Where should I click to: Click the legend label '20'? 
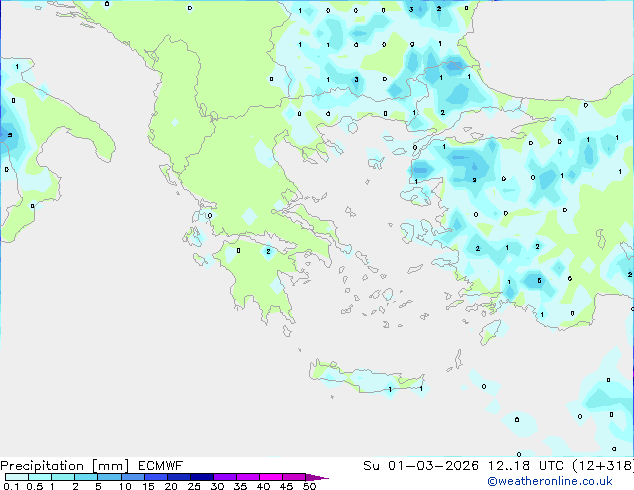click(x=171, y=486)
